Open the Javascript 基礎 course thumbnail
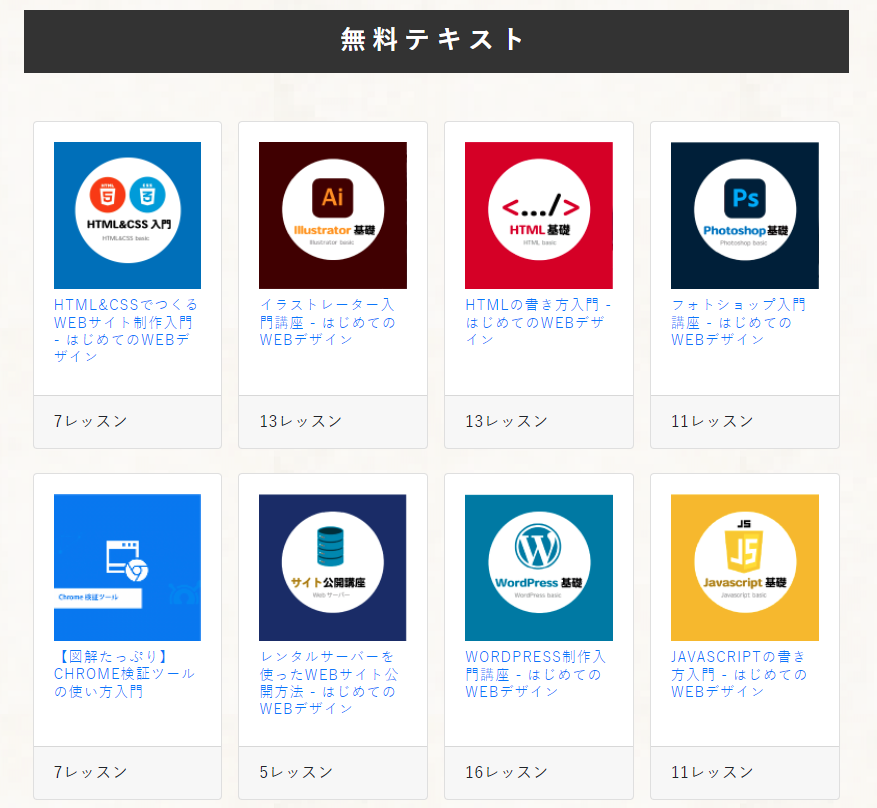The height and width of the screenshot is (808, 877). (744, 567)
